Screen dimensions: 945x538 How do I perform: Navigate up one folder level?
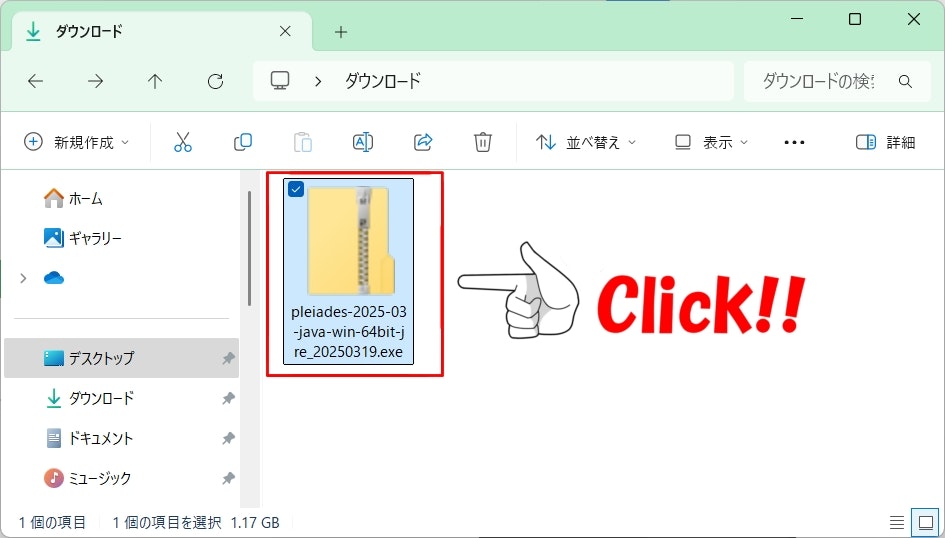155,81
